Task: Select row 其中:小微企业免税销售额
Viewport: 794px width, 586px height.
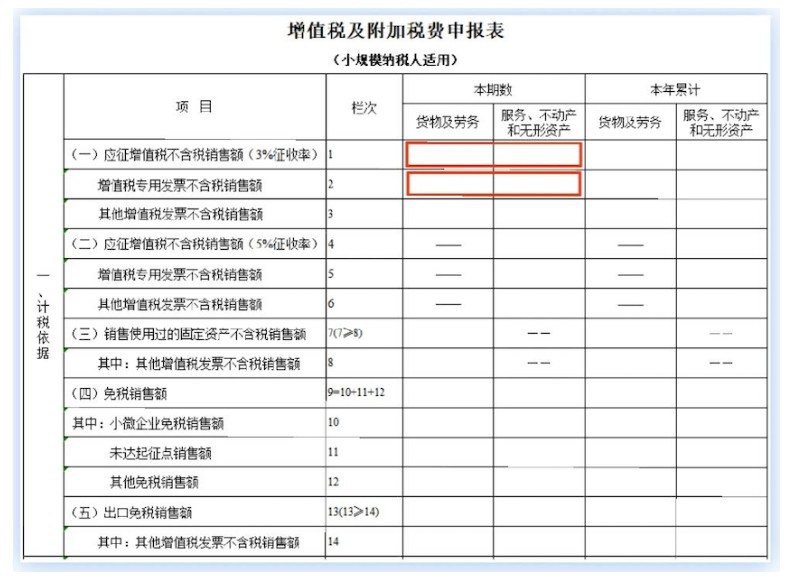Action: pos(194,423)
